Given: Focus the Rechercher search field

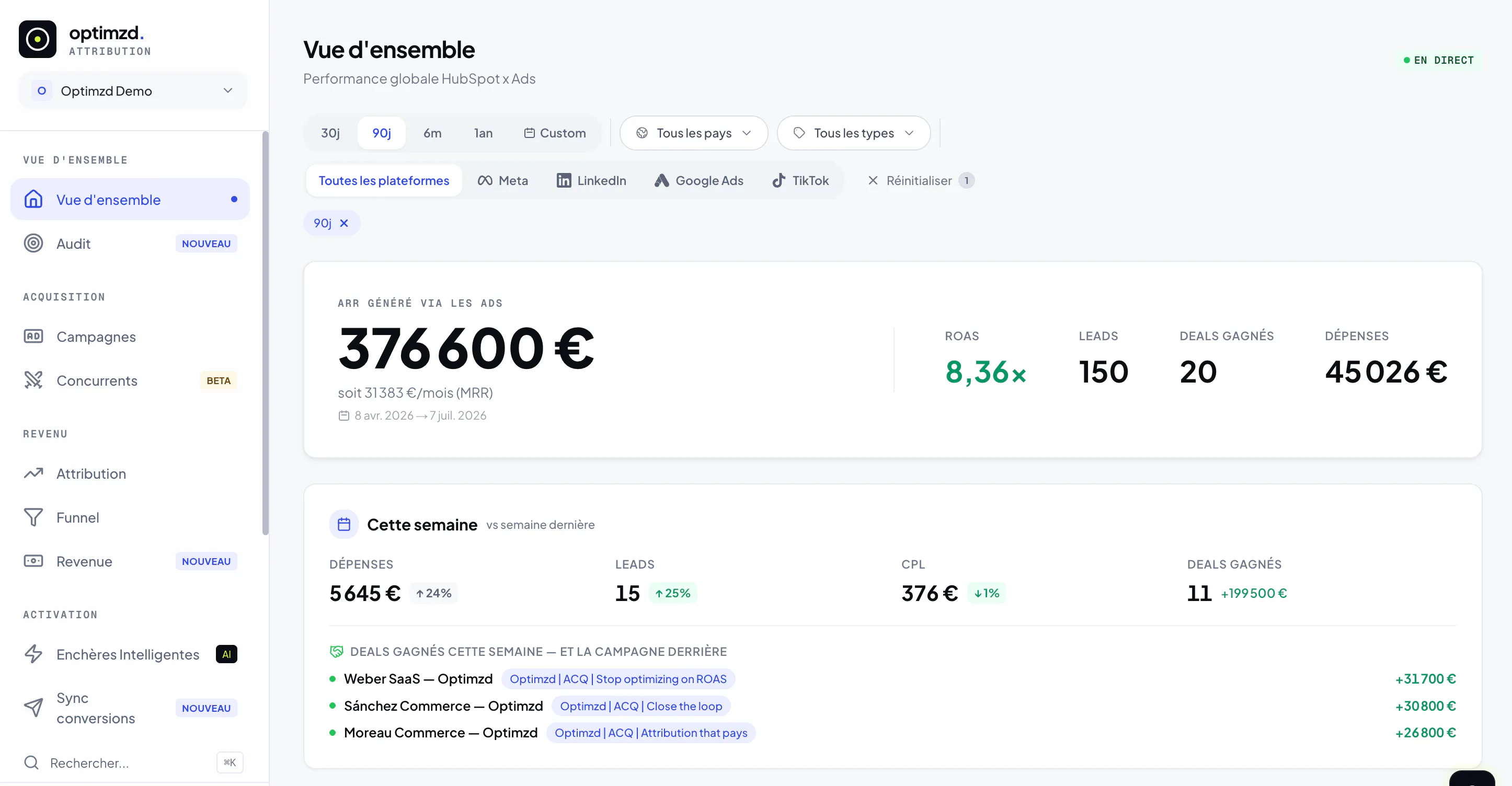Looking at the screenshot, I should [133, 762].
